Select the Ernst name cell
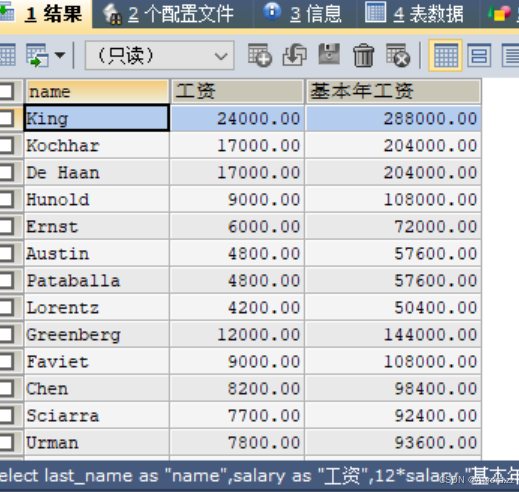The height and width of the screenshot is (492, 519). pos(97,226)
